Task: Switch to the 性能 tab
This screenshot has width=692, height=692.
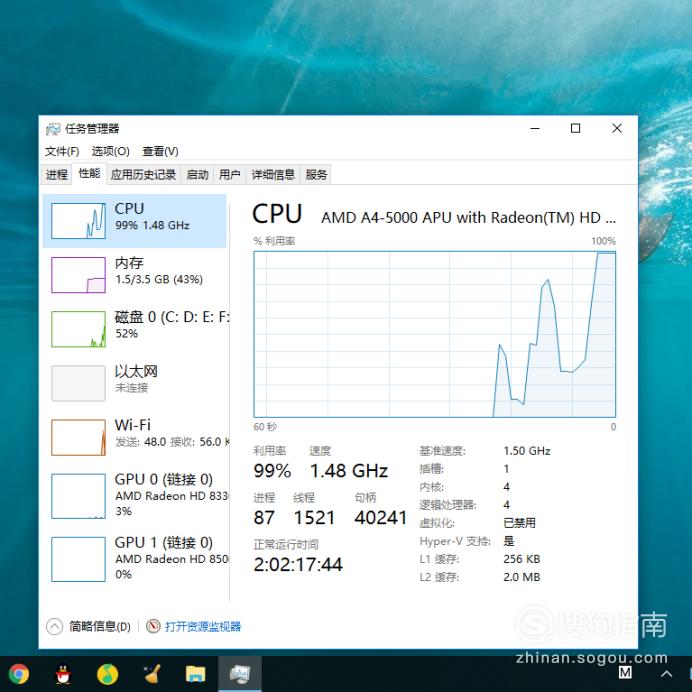Action: tap(89, 173)
